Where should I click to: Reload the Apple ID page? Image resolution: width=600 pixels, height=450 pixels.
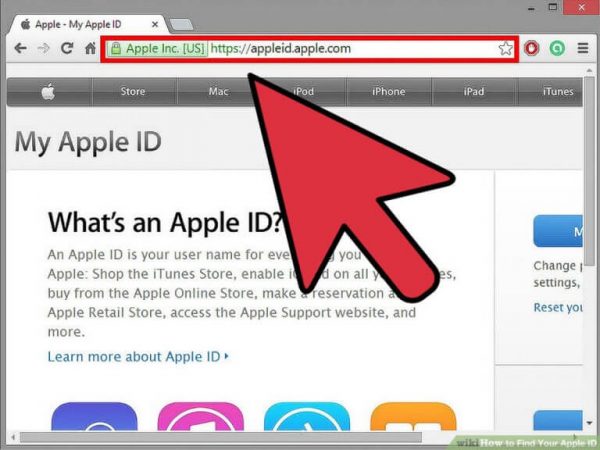(x=67, y=48)
